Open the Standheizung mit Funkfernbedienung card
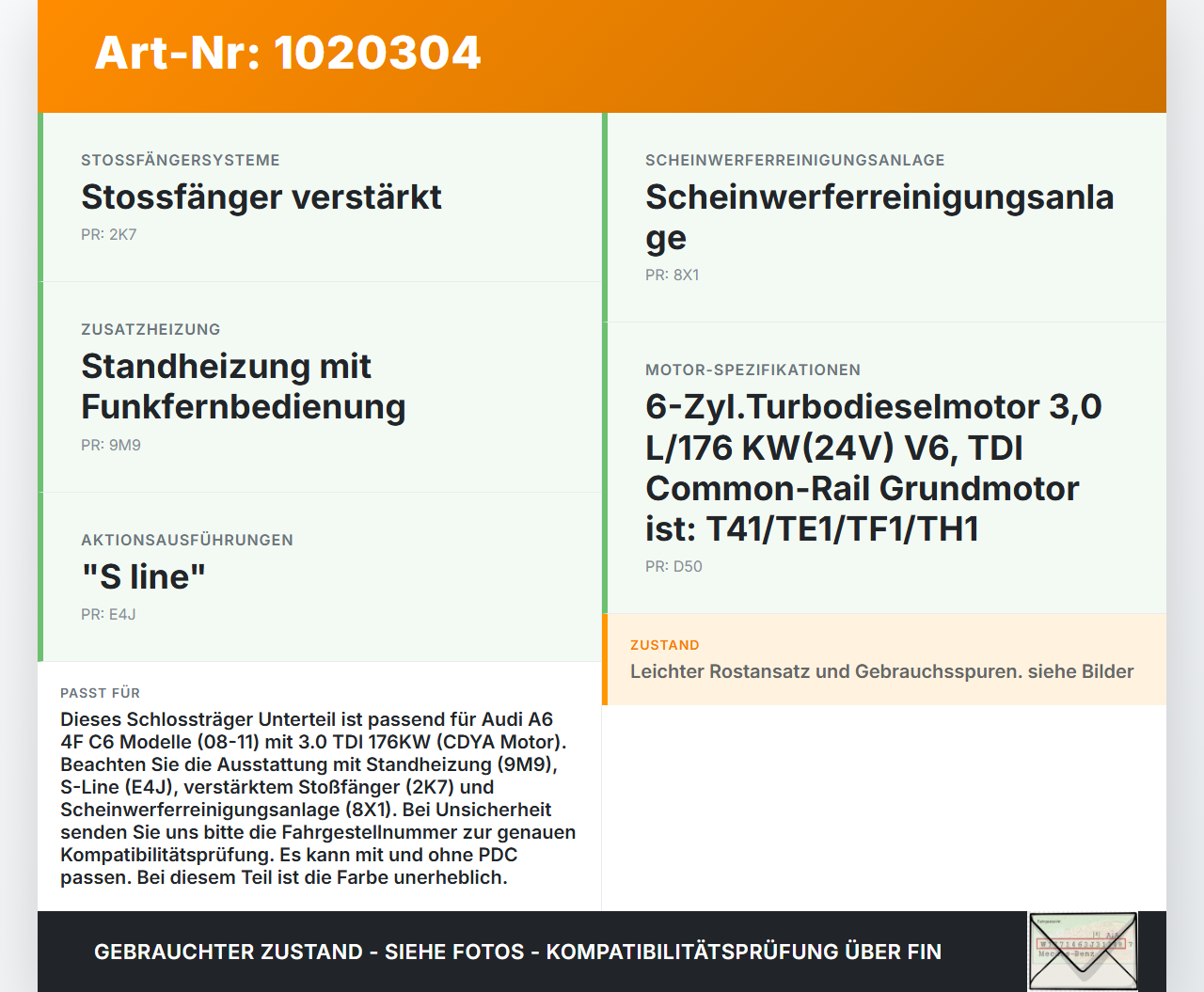This screenshot has width=1204, height=992. pos(320,387)
